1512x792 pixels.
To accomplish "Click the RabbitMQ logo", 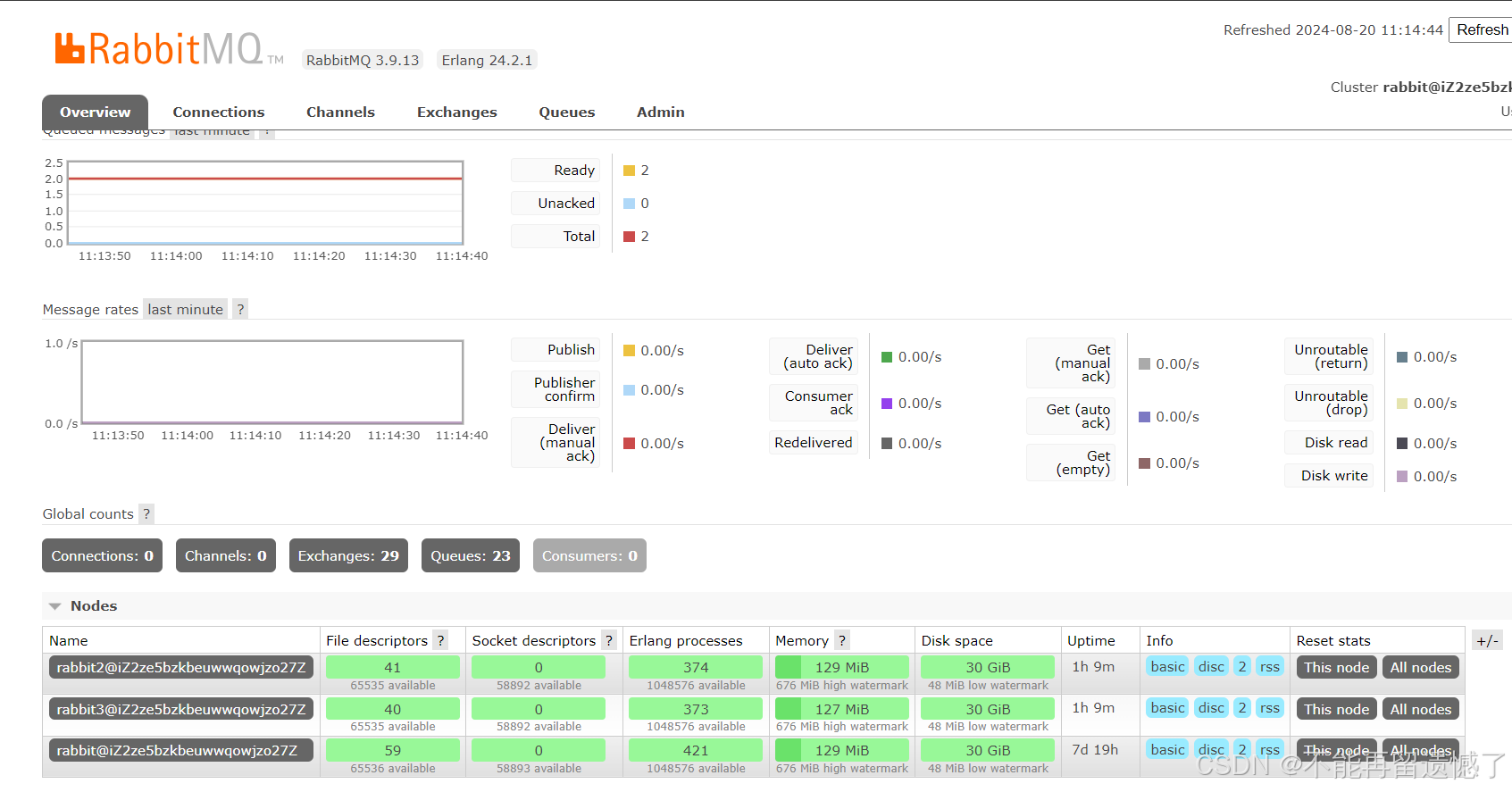I will pos(169,48).
